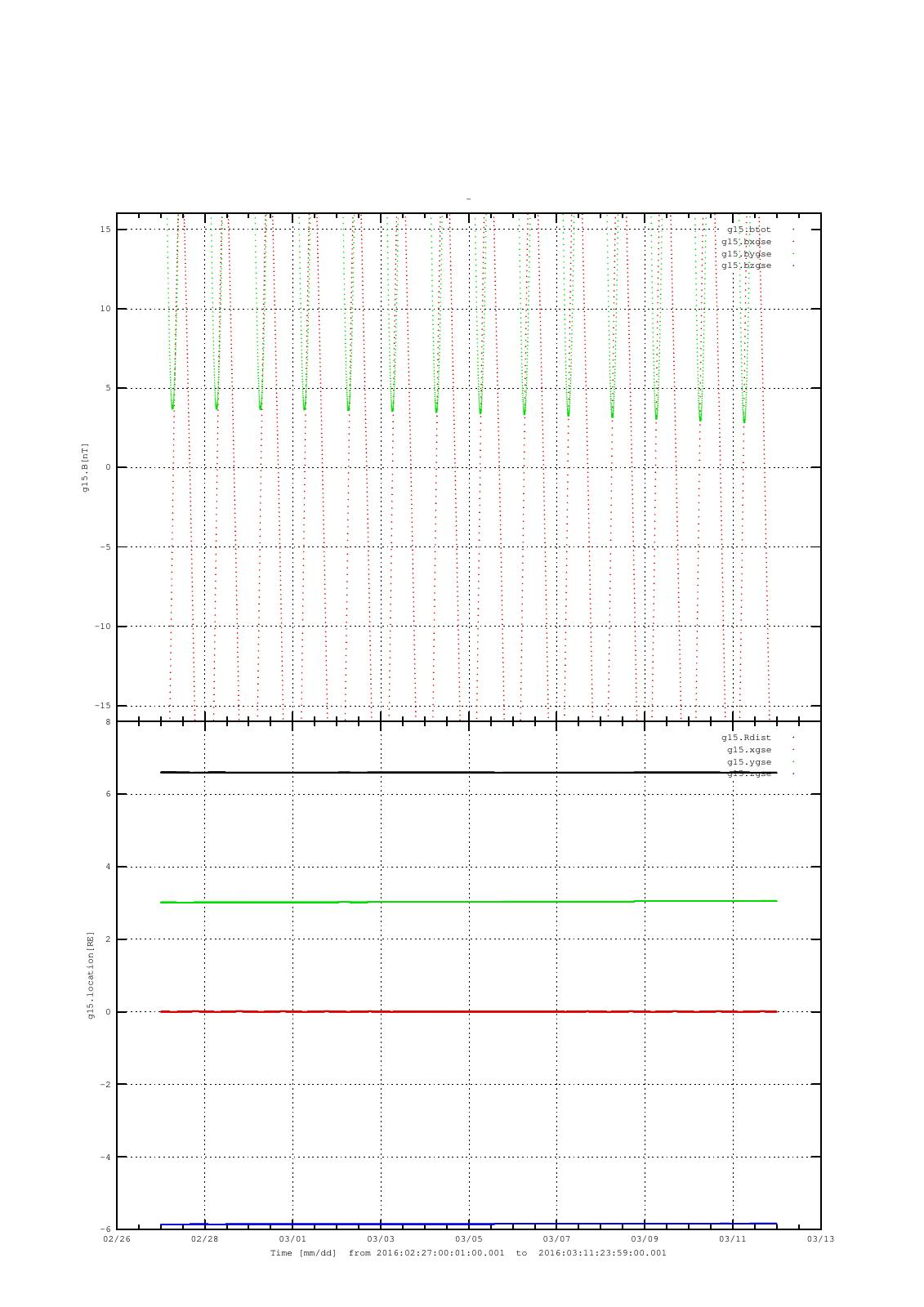
Task: Click the 02/28 date tick label
Action: point(204,1239)
